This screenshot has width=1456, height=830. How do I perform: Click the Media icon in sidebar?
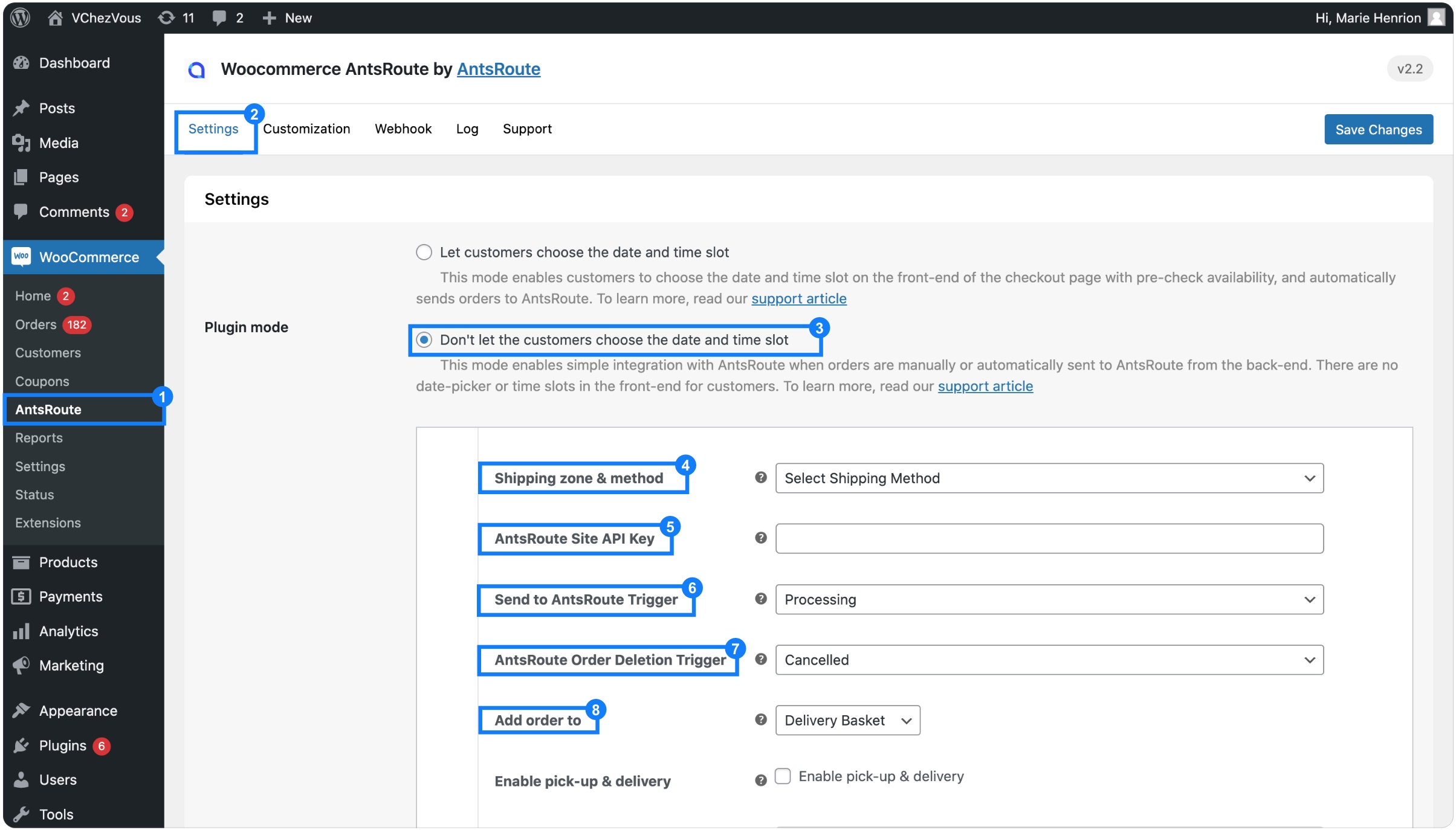[21, 143]
